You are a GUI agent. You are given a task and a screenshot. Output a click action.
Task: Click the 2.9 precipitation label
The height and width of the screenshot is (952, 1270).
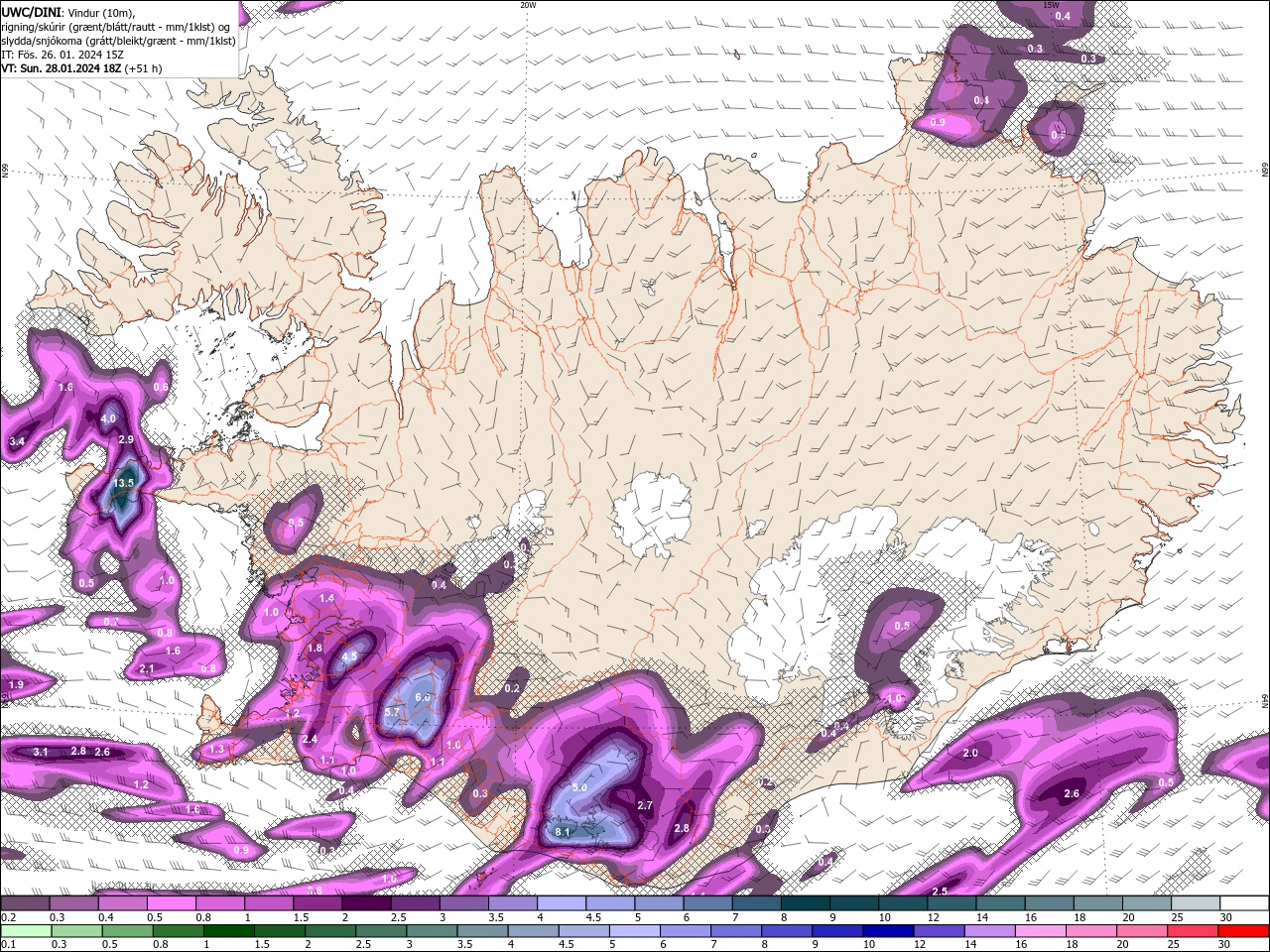click(x=125, y=439)
